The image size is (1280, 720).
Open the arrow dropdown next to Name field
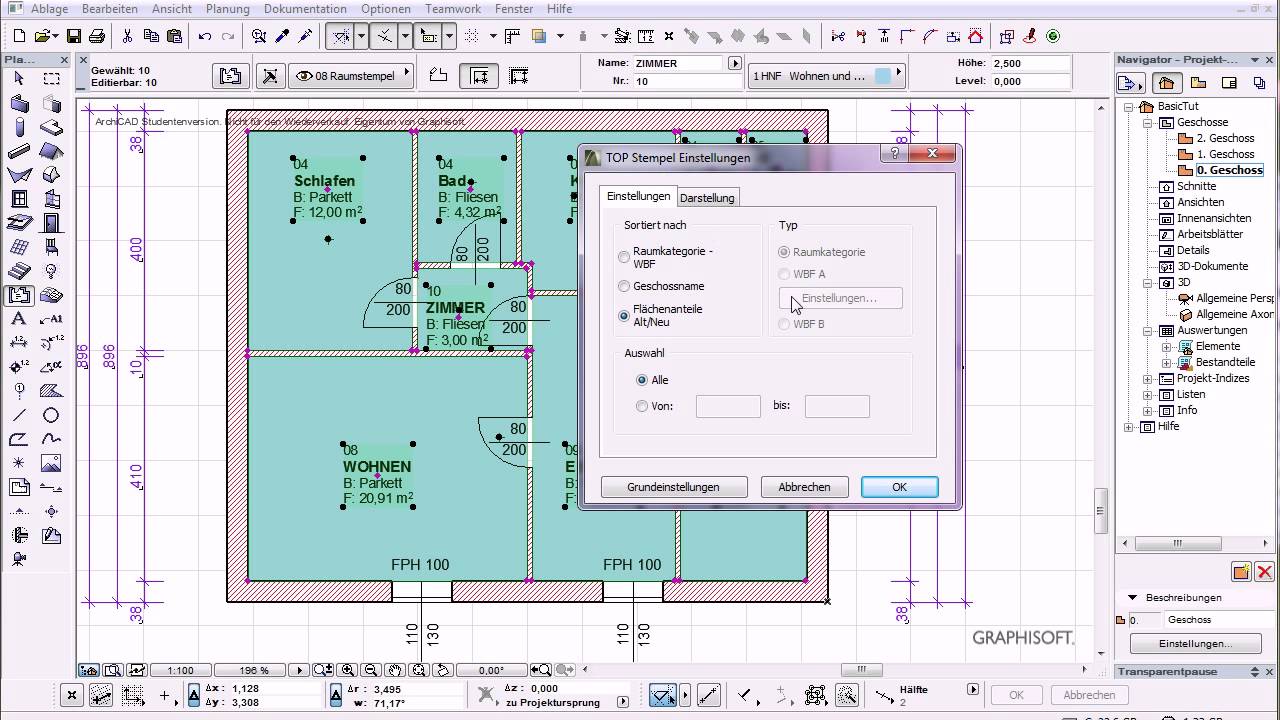point(735,63)
